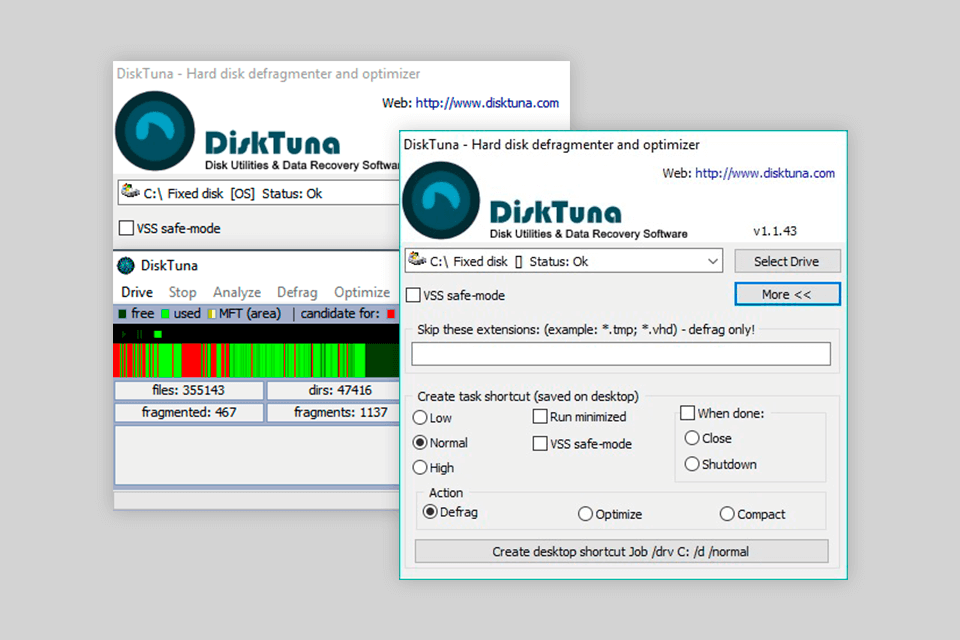Click the red candidate legend swatch
The width and height of the screenshot is (960, 640).
pyautogui.click(x=391, y=314)
